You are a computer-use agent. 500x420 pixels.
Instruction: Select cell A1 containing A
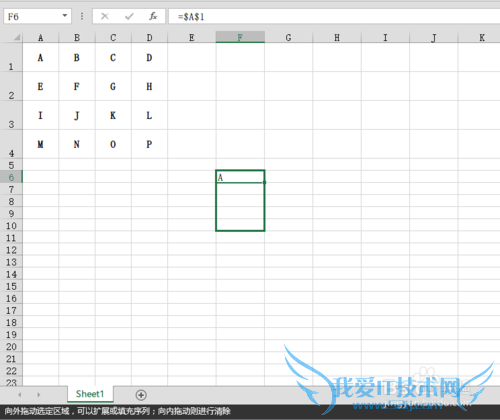[x=41, y=57]
